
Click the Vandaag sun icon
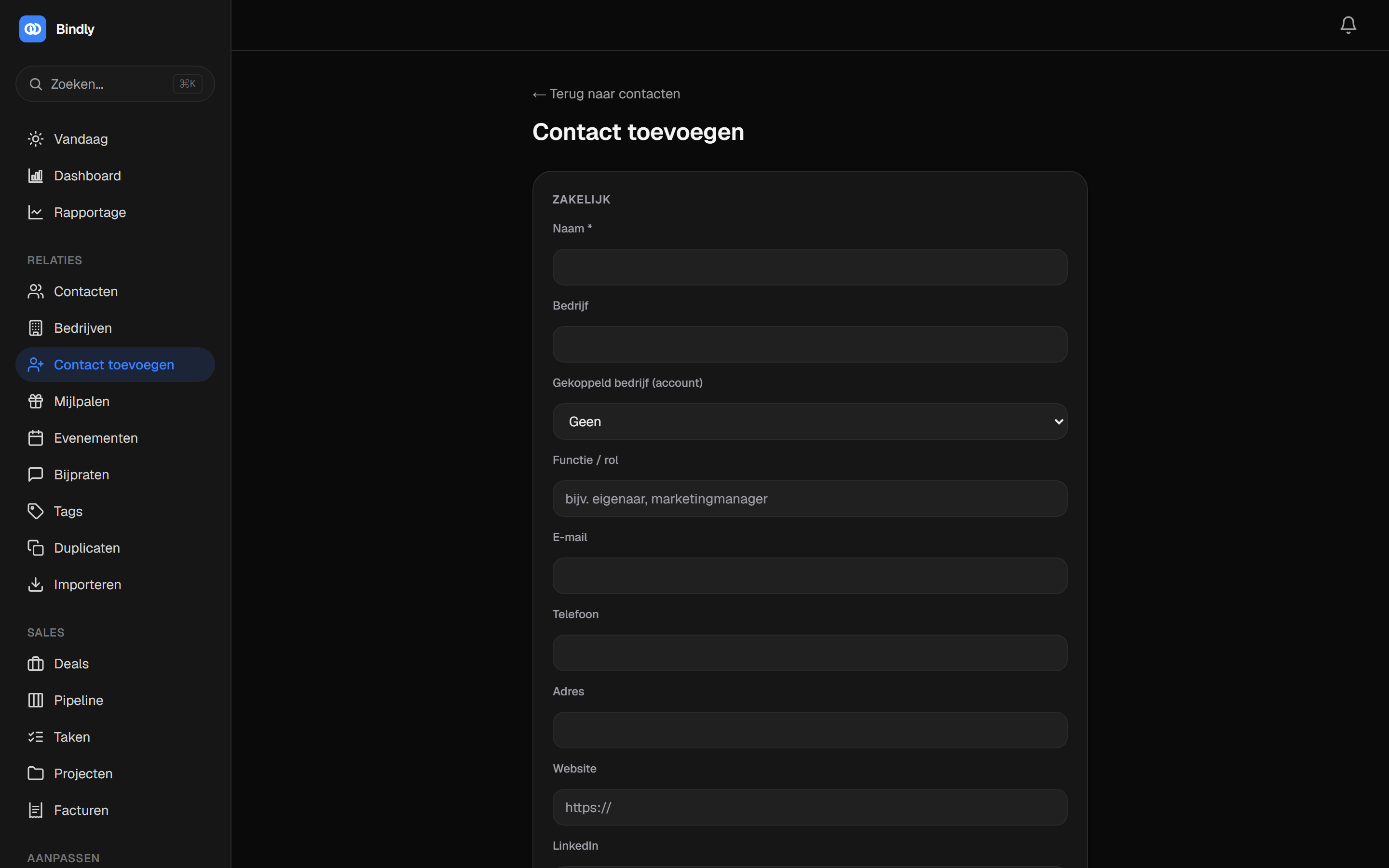(36, 139)
